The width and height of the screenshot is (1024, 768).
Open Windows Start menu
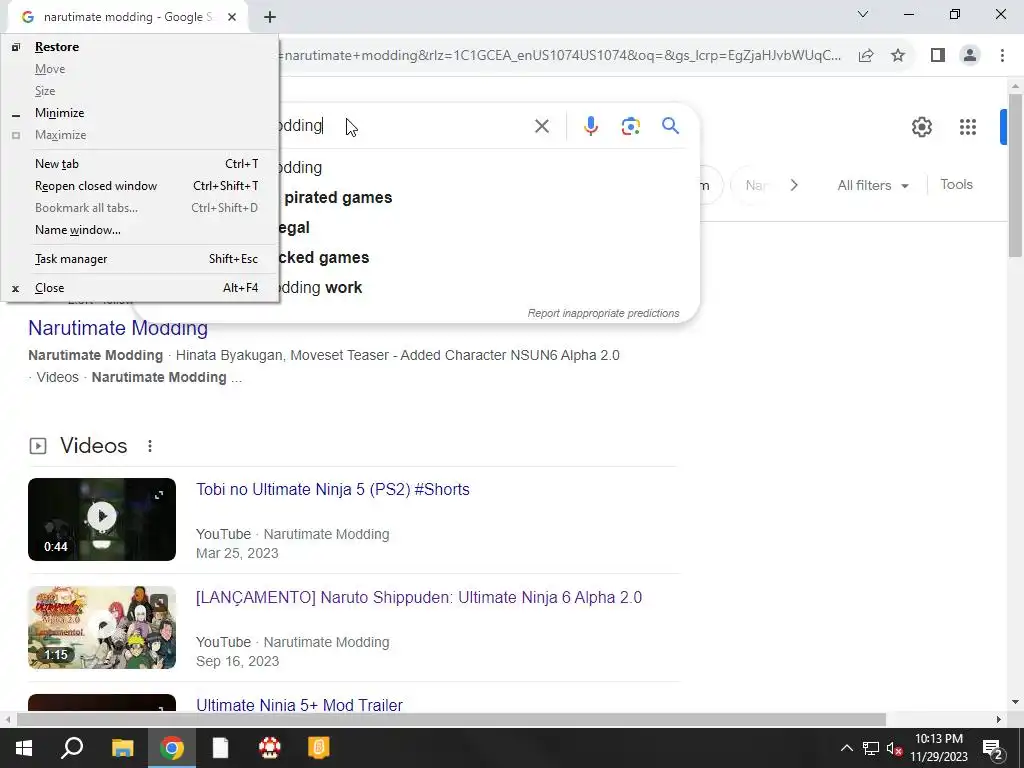click(24, 748)
